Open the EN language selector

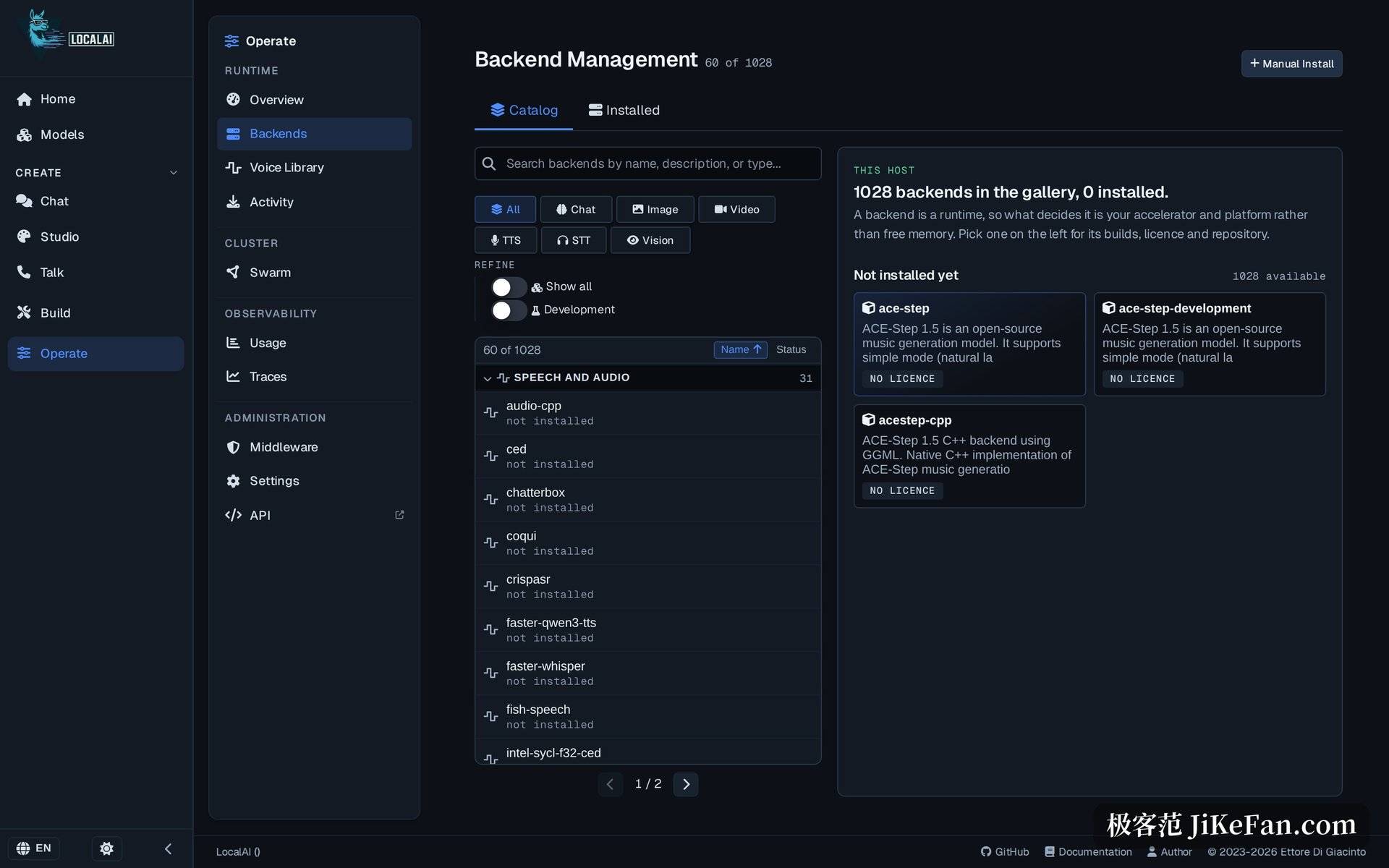click(34, 848)
